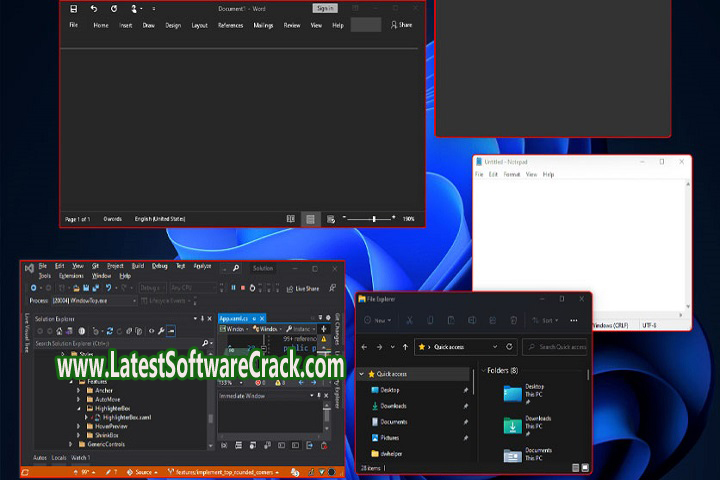Switch to Insert tab in Word
The image size is (720, 480).
[126, 25]
